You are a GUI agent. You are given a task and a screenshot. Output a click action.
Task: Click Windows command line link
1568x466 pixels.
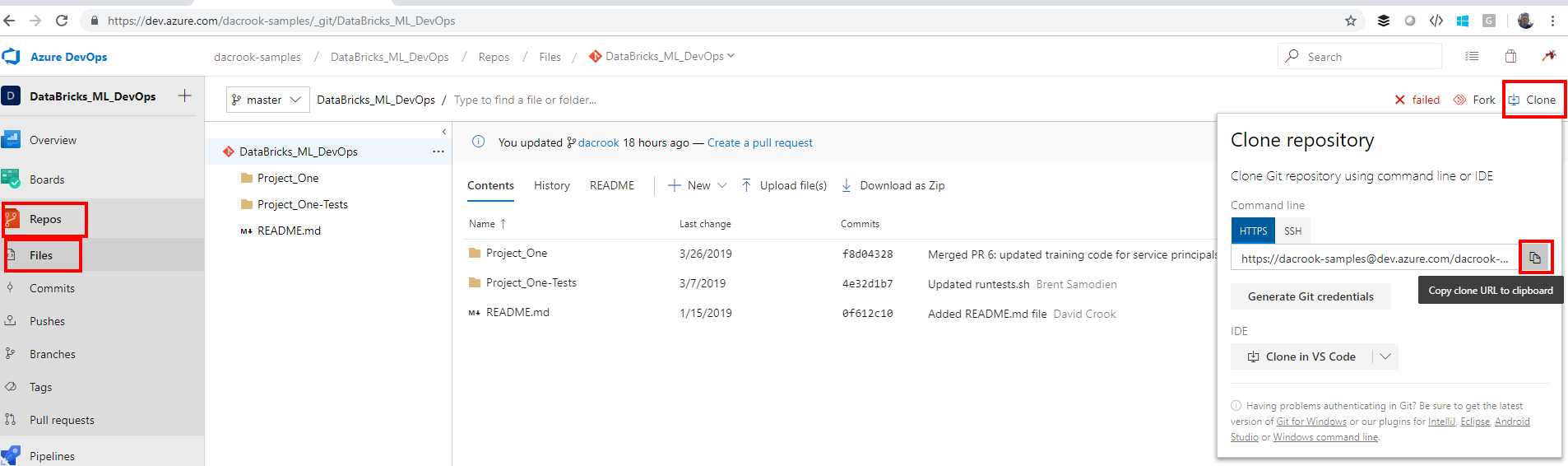[1325, 437]
